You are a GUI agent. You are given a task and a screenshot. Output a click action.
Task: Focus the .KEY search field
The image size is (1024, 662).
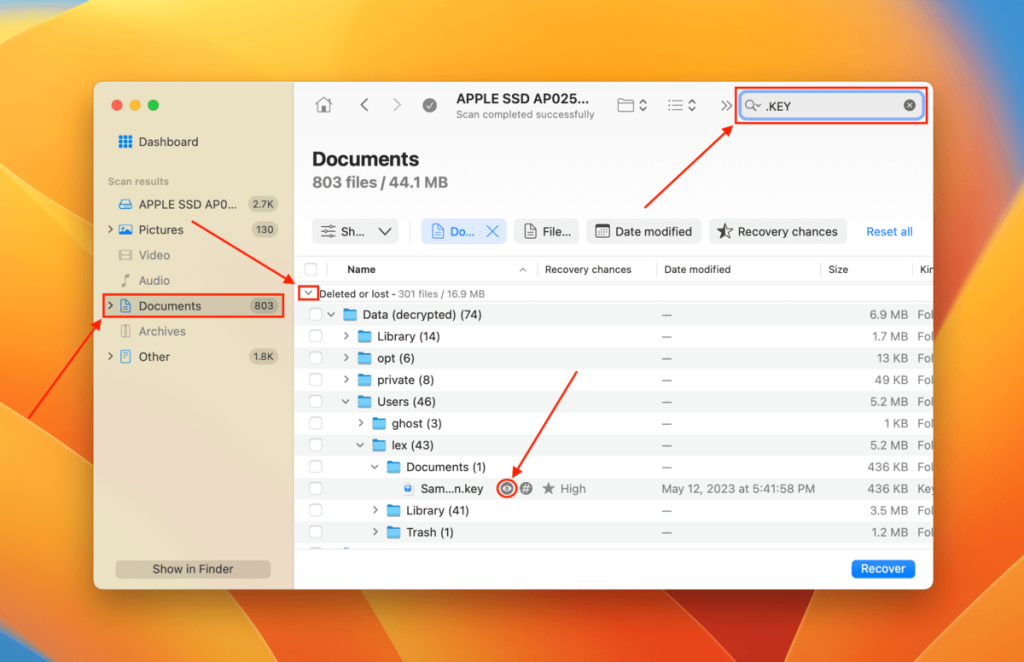tap(831, 105)
